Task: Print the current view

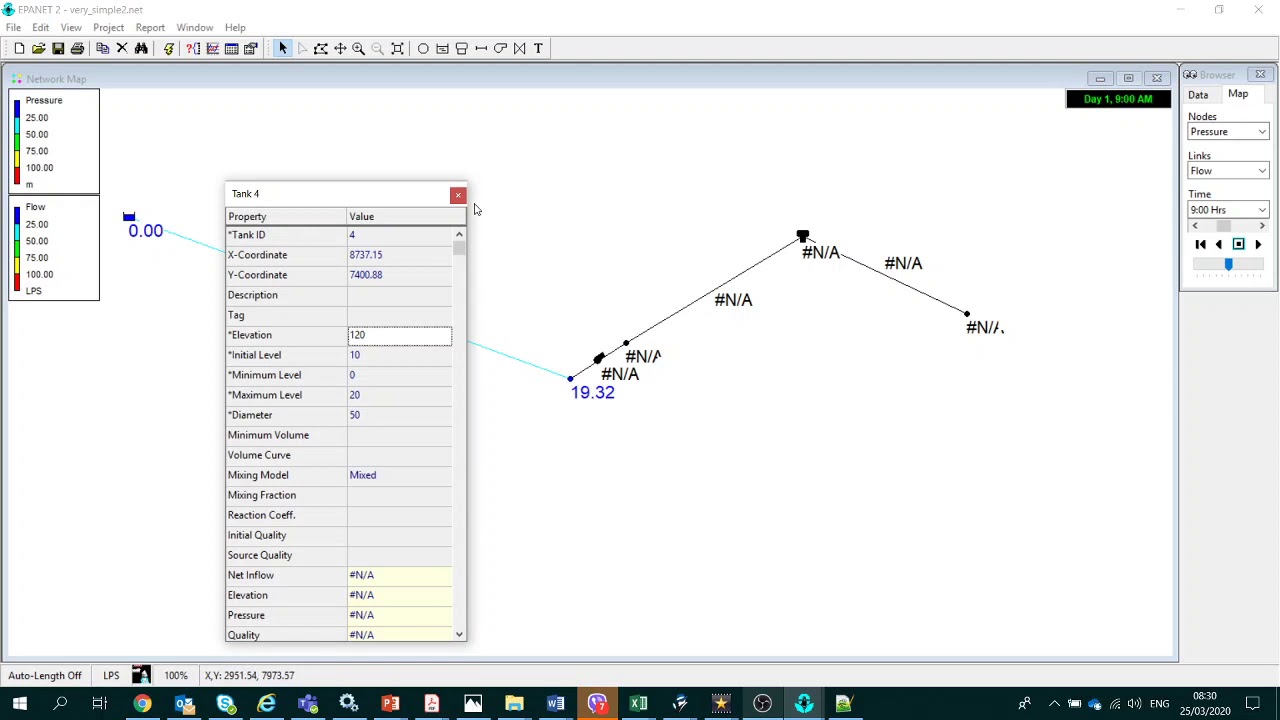Action: click(77, 48)
